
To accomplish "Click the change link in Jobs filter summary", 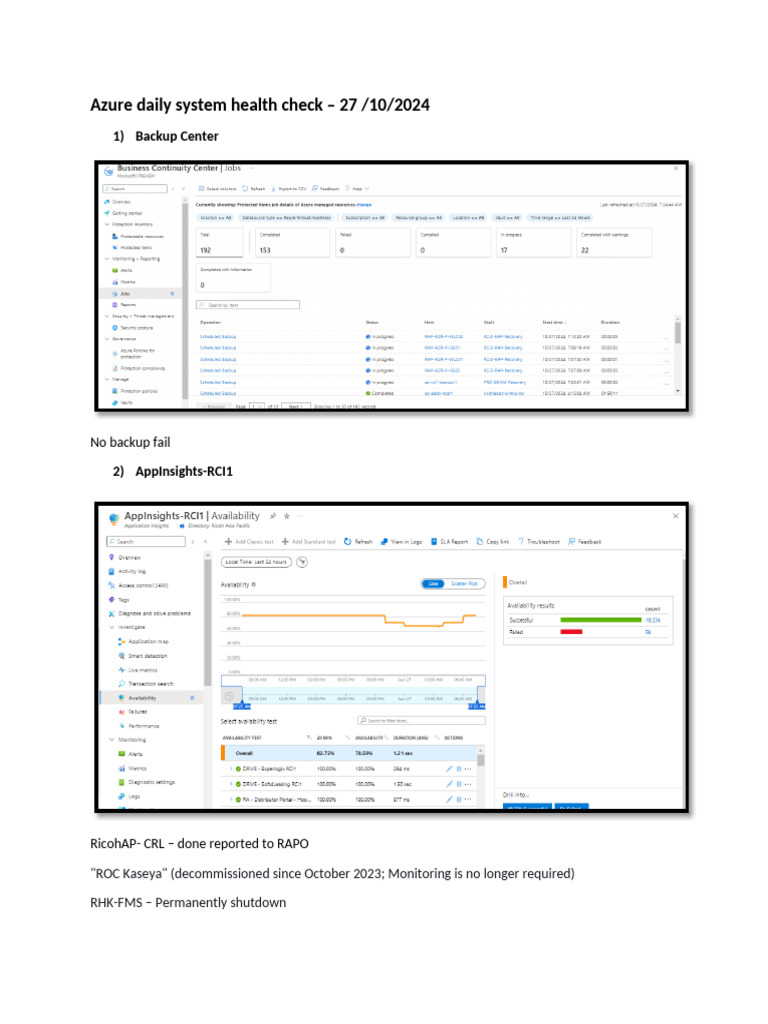I will coord(364,205).
